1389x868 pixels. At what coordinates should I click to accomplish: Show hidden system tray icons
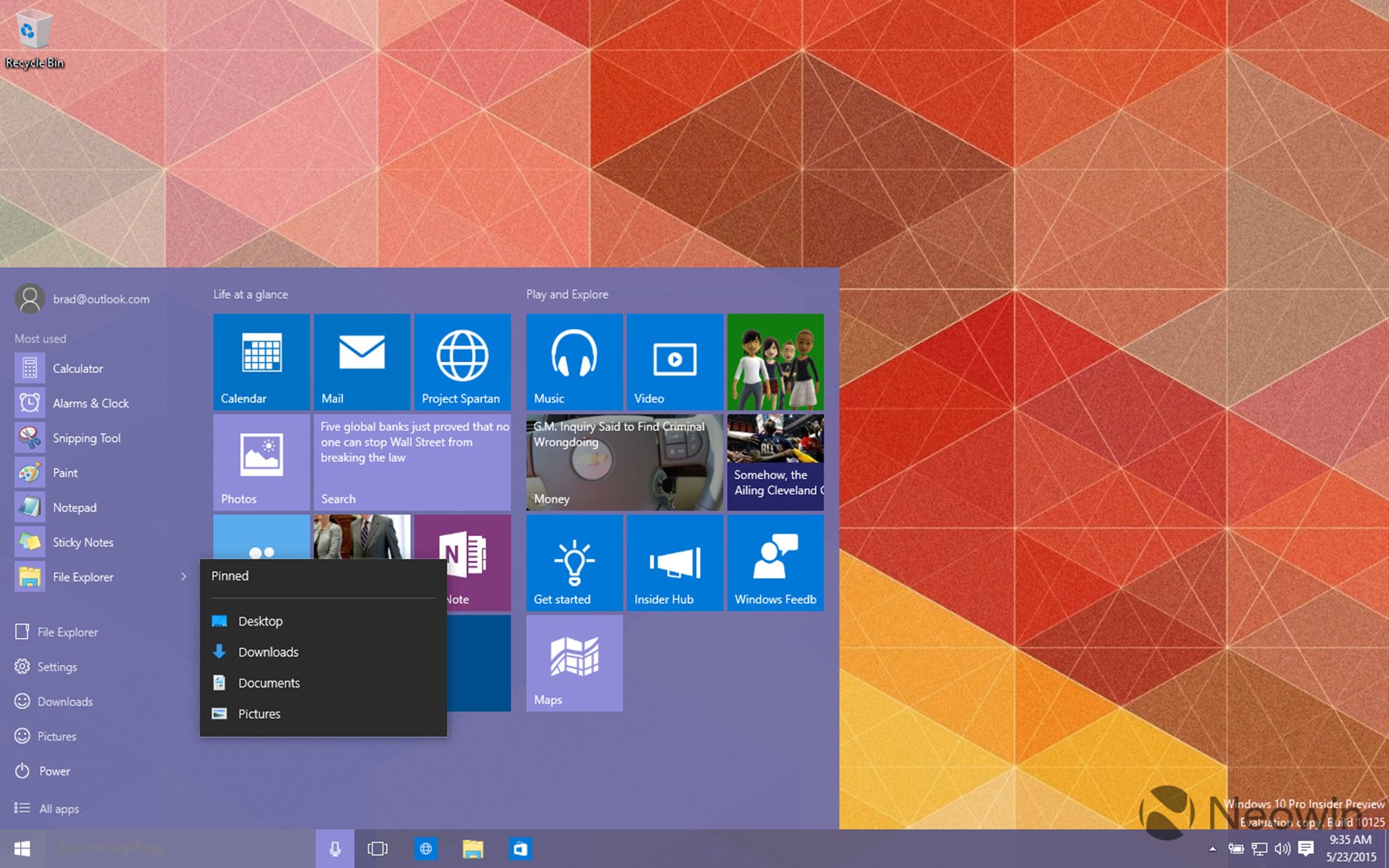1212,849
